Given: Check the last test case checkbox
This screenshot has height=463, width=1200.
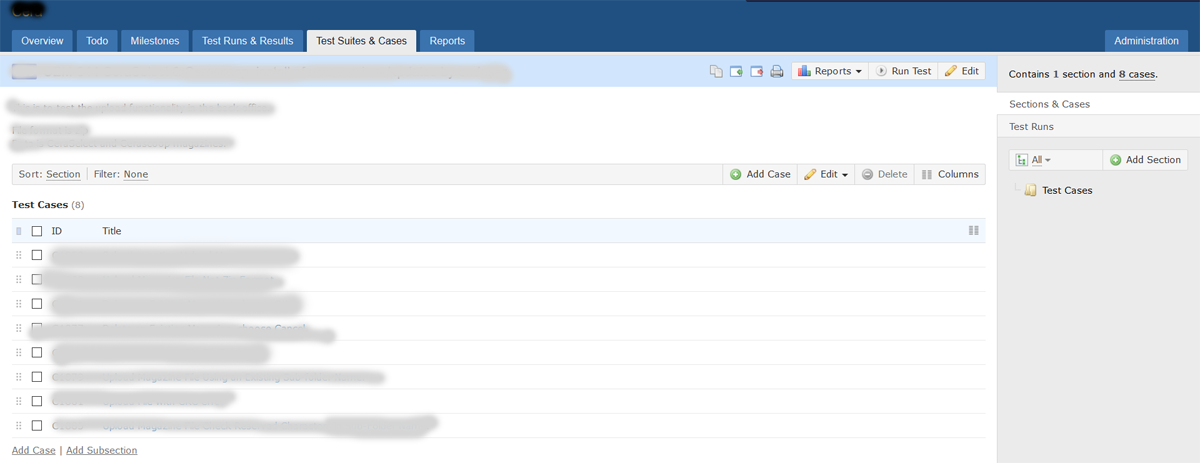Looking at the screenshot, I should (x=37, y=425).
